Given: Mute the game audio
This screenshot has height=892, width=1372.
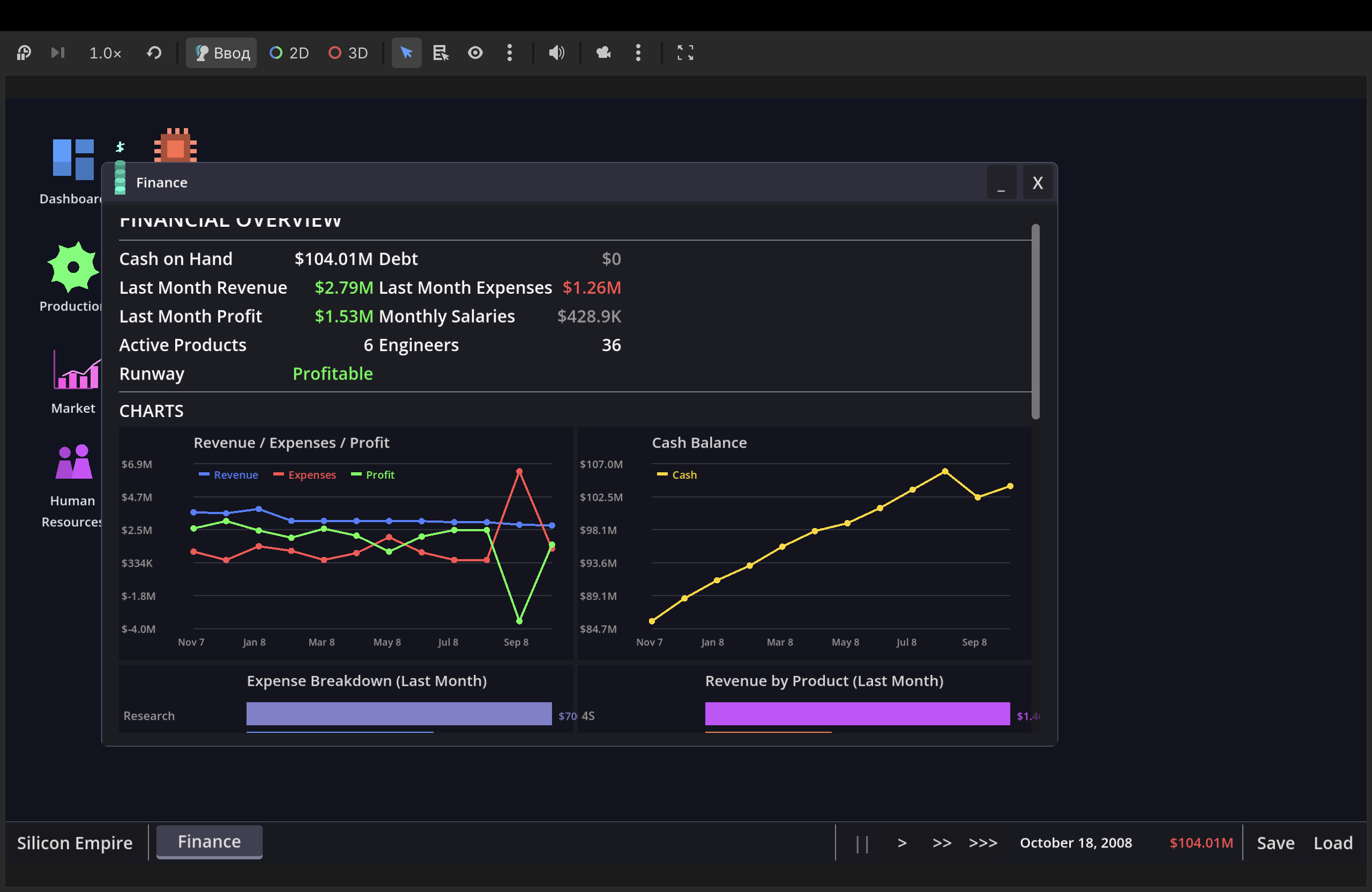Looking at the screenshot, I should [x=556, y=53].
